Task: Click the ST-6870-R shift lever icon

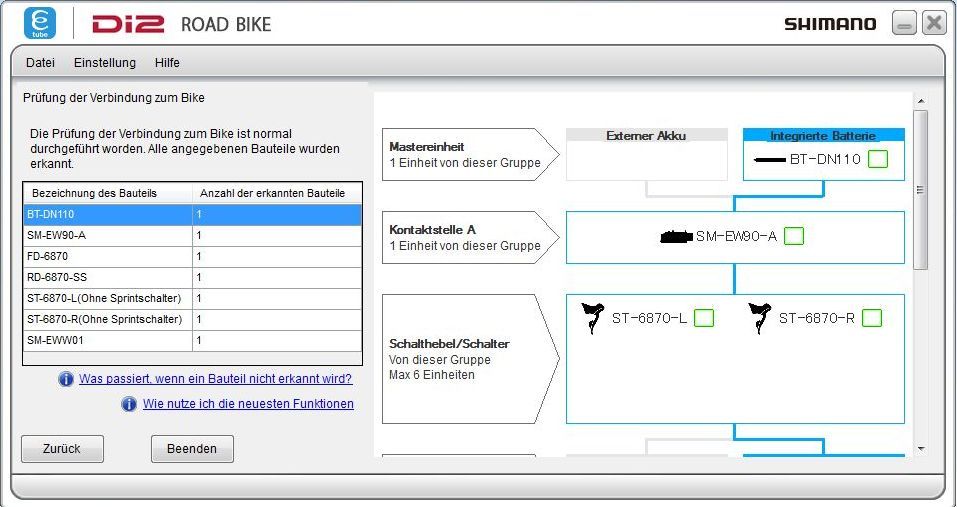Action: [x=759, y=318]
